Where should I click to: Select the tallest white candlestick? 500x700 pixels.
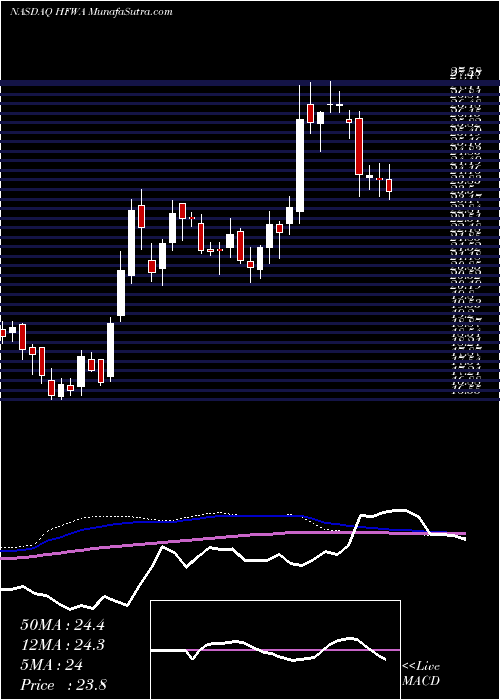click(x=300, y=154)
